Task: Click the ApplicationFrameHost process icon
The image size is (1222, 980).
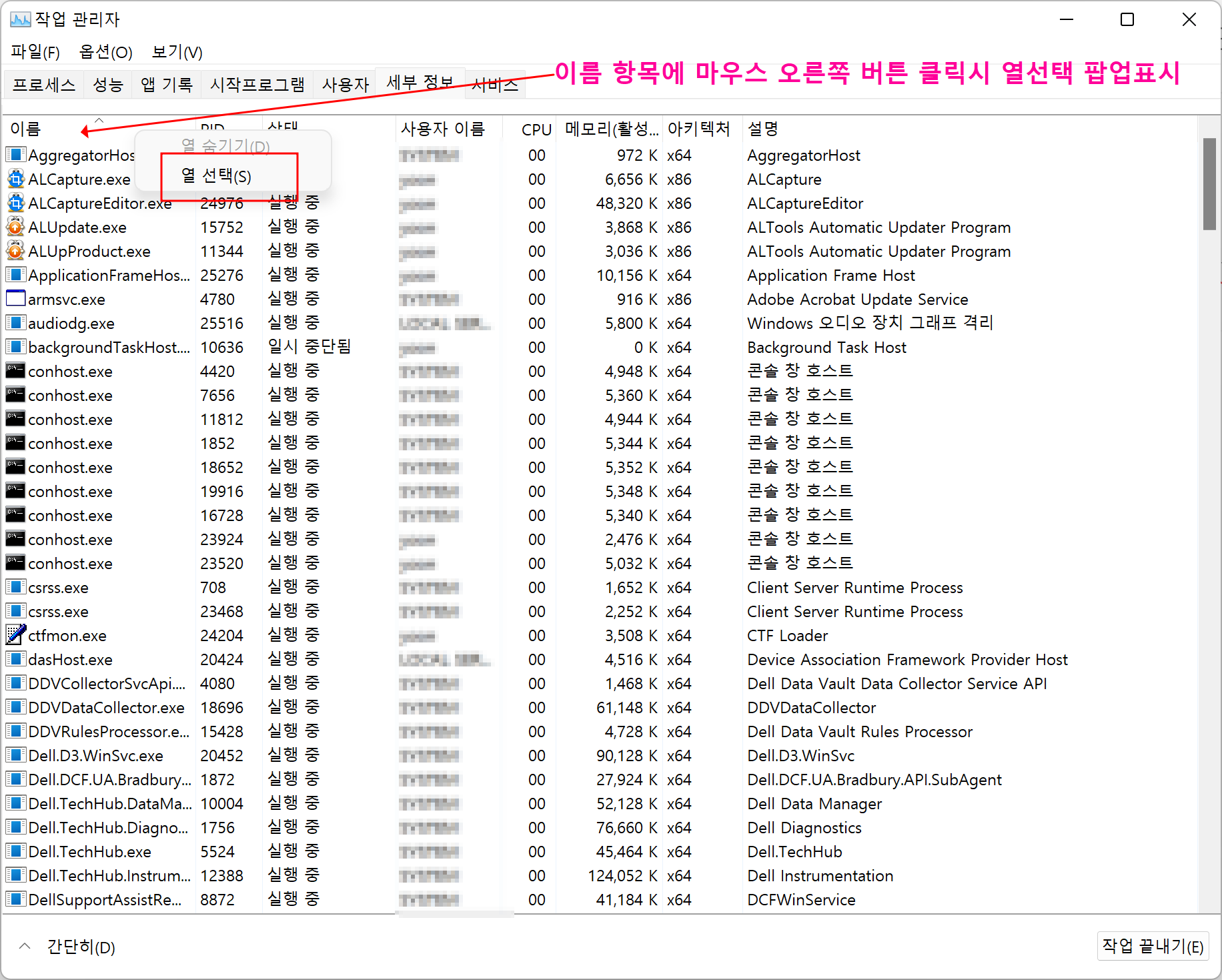Action: (x=15, y=275)
